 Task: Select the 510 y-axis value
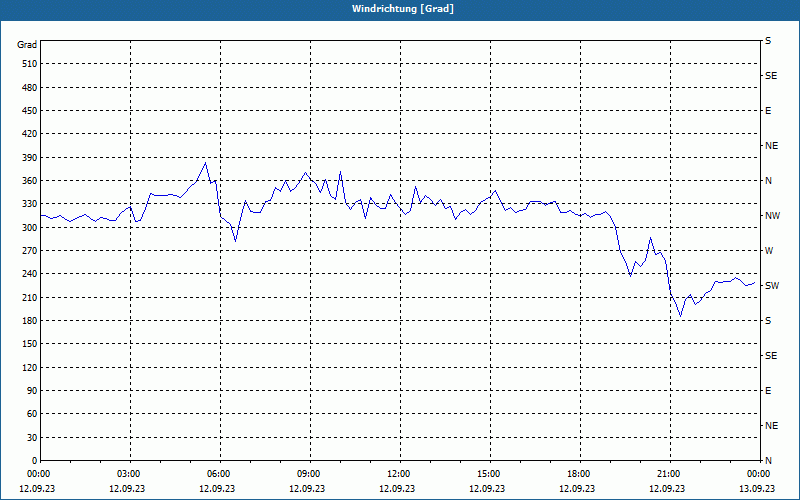[x=29, y=64]
